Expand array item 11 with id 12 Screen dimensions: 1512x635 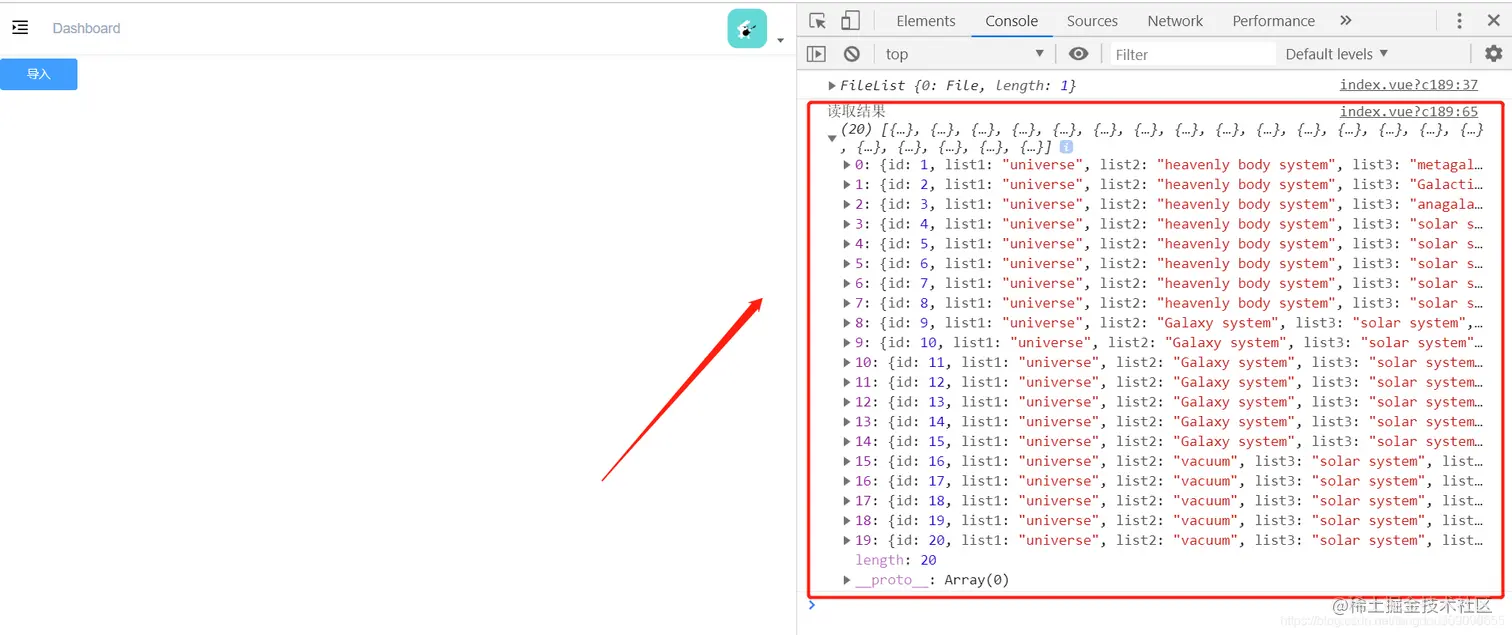coord(848,383)
